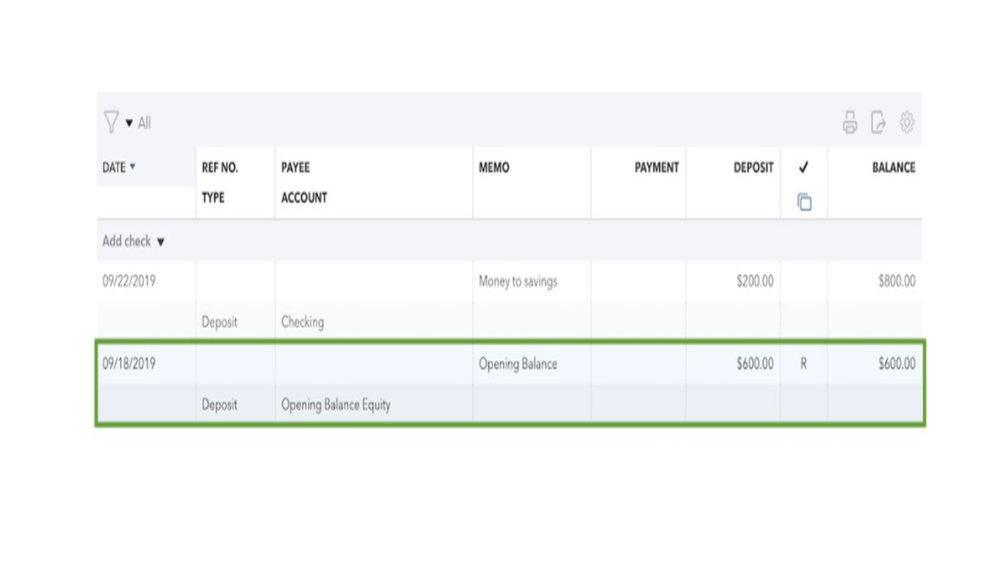Screen dimensions: 999x562
Task: Click the empty reconcile cell on the 09/22/2019 row
Action: coord(804,282)
